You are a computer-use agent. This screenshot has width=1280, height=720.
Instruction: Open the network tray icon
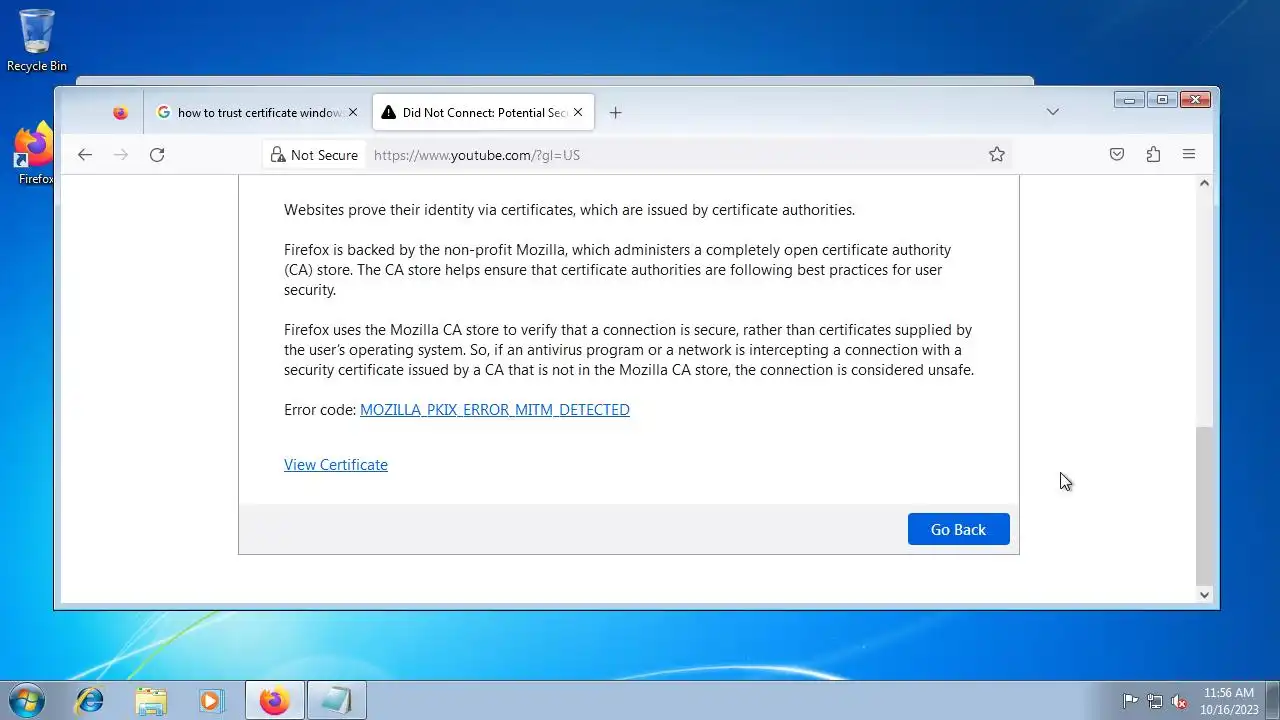pos(1155,701)
